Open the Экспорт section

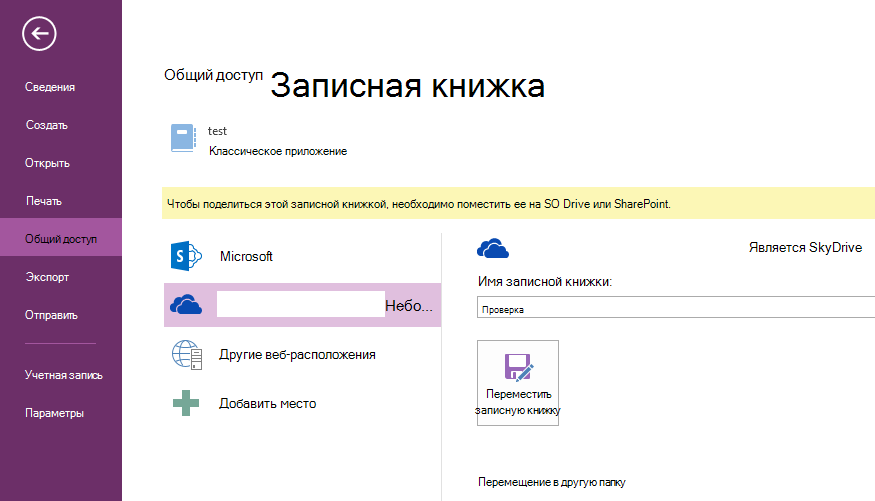coord(47,277)
